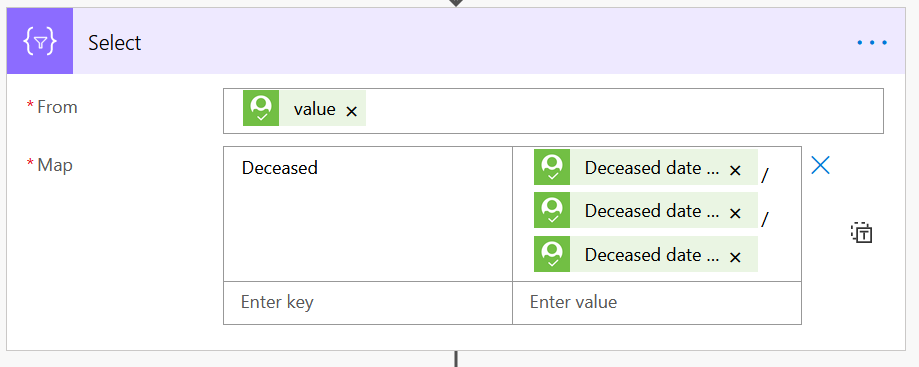
Task: Select the first Deceased date token label
Action: 652,168
